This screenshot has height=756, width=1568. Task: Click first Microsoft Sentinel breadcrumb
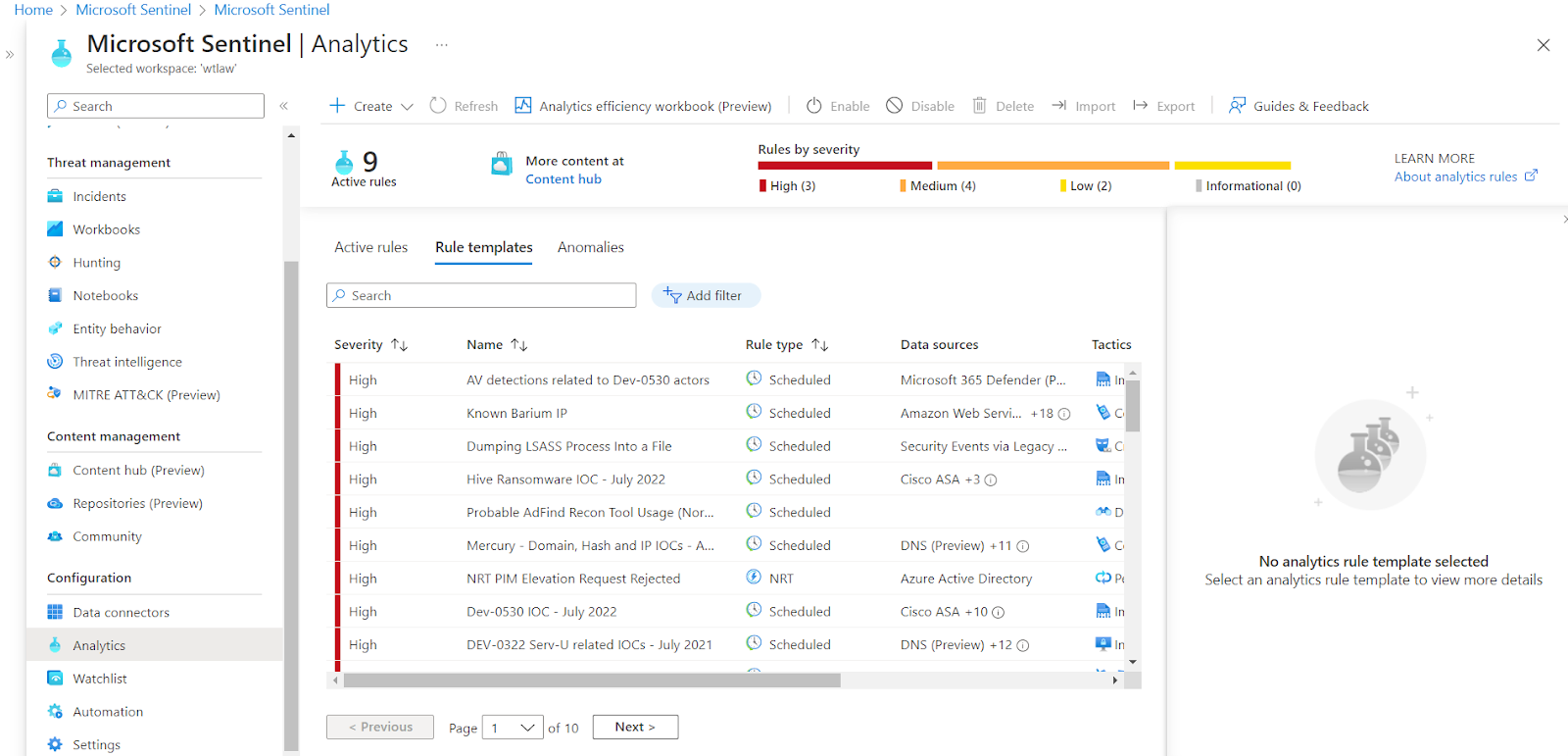pyautogui.click(x=133, y=10)
